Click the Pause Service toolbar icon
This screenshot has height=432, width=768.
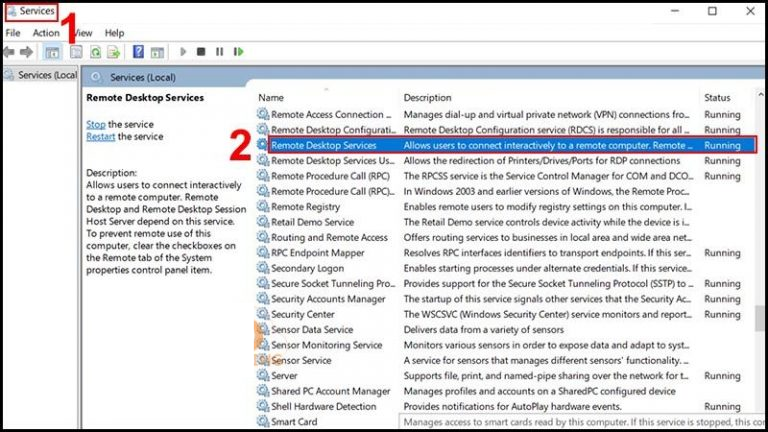pos(219,51)
